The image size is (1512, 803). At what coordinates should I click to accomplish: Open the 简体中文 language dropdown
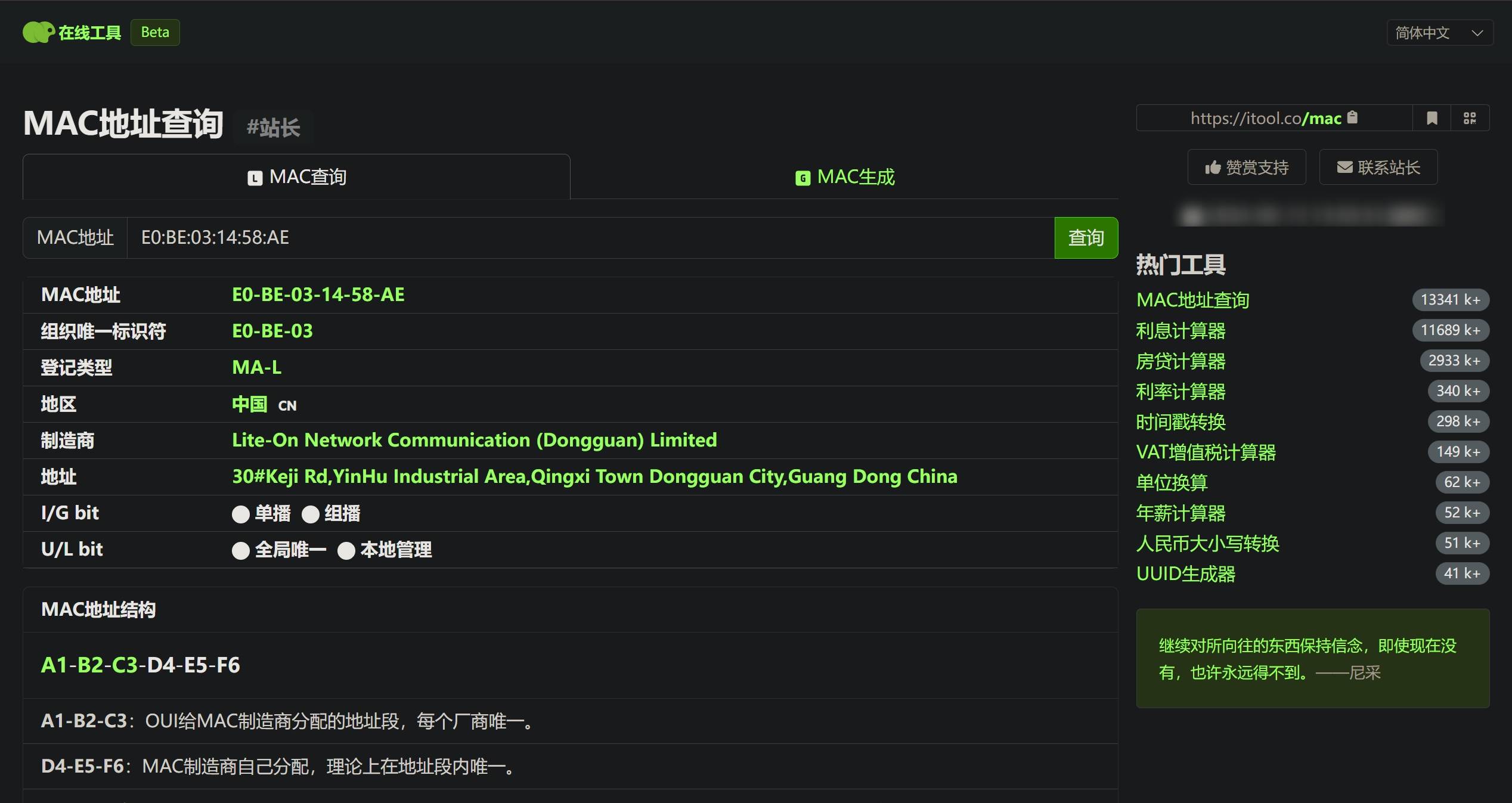(x=1439, y=33)
